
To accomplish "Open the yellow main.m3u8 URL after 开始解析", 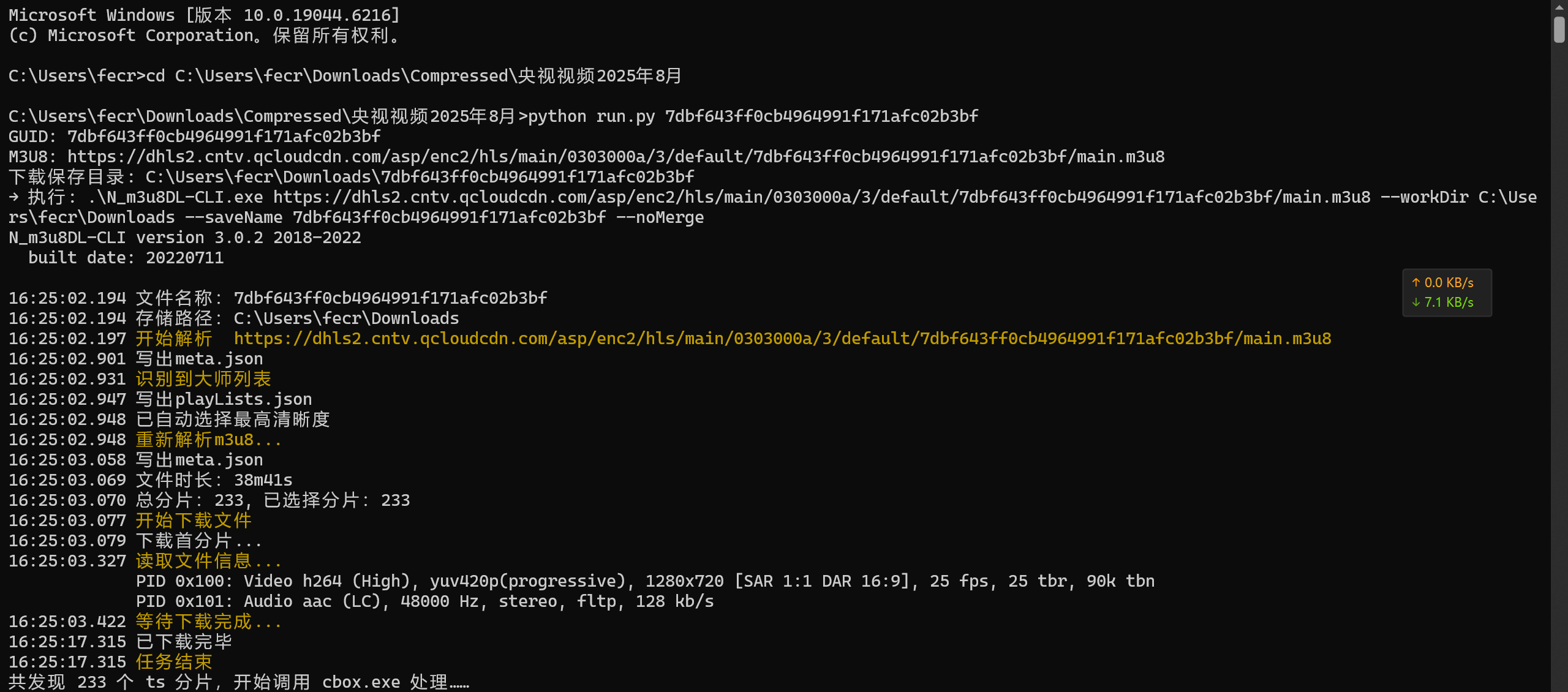I will pyautogui.click(x=782, y=339).
